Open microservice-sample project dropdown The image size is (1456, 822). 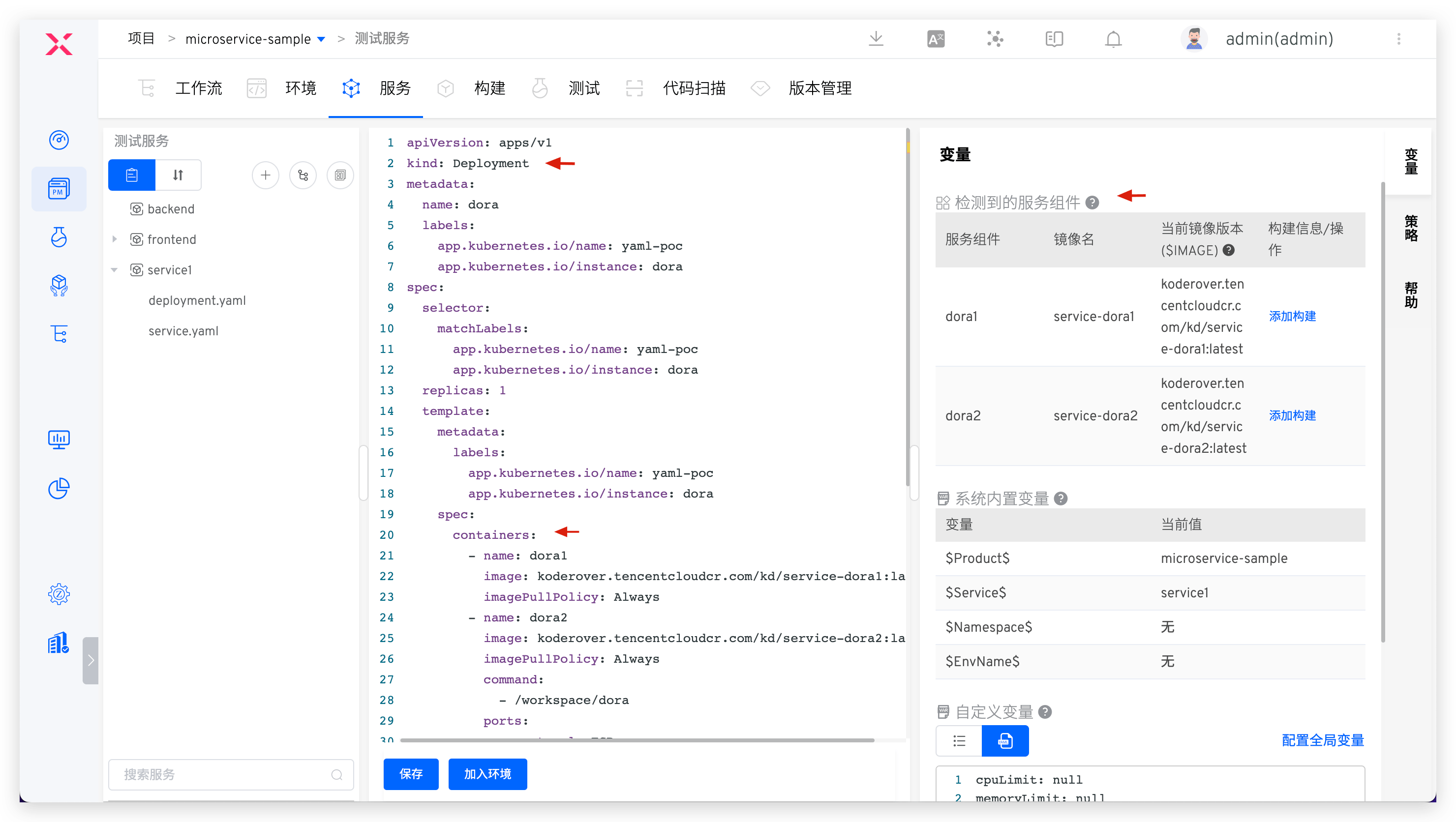(x=321, y=39)
